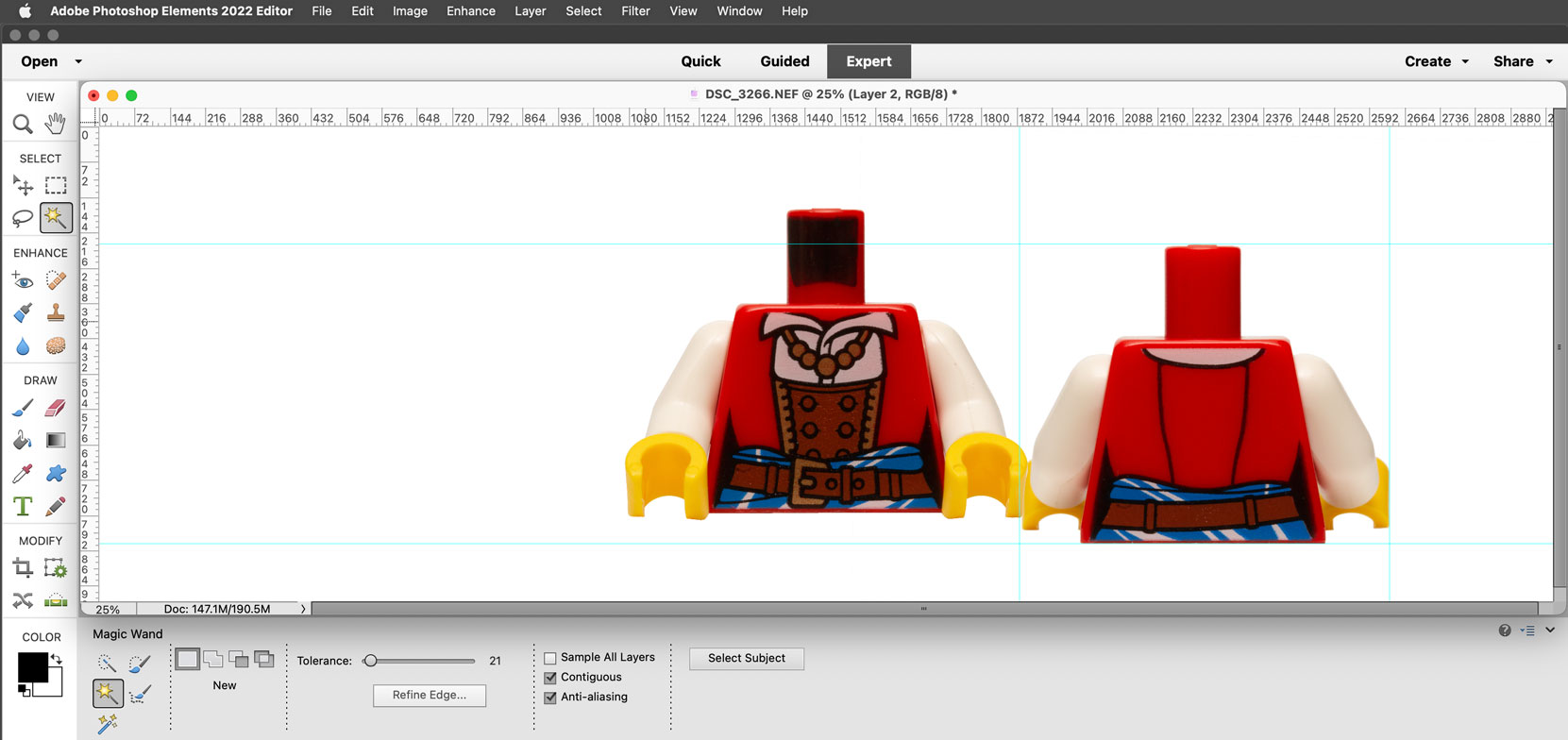The height and width of the screenshot is (740, 1568).
Task: Open the Layer menu
Action: pyautogui.click(x=531, y=11)
